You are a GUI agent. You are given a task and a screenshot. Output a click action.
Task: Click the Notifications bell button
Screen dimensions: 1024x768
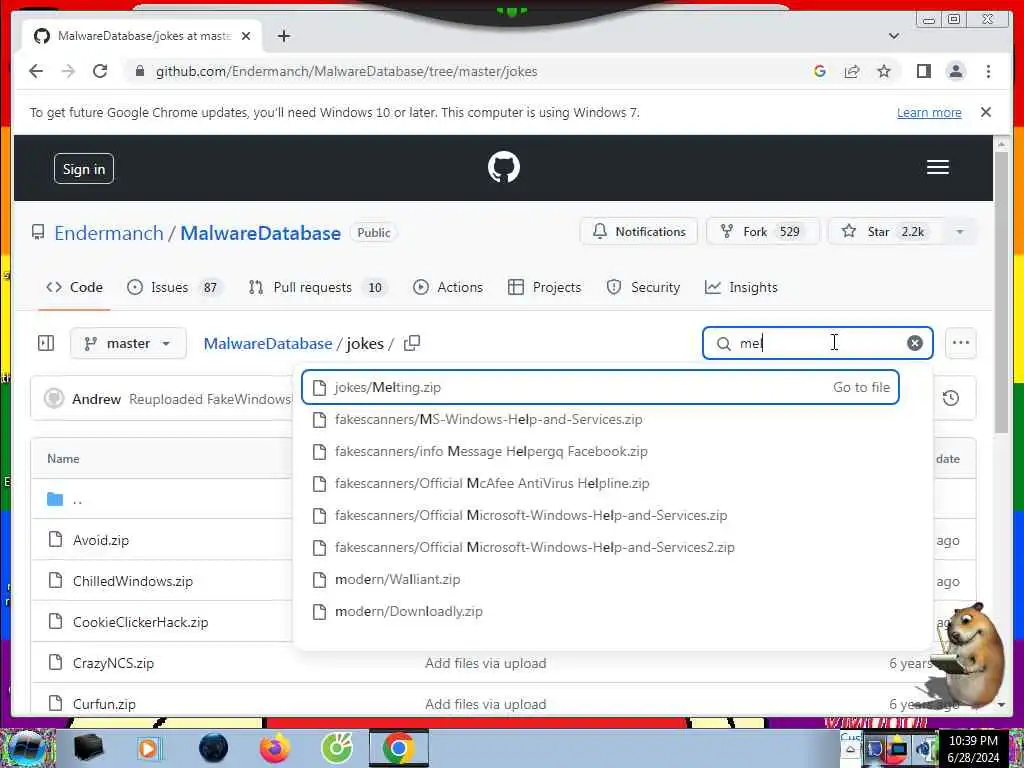point(639,232)
